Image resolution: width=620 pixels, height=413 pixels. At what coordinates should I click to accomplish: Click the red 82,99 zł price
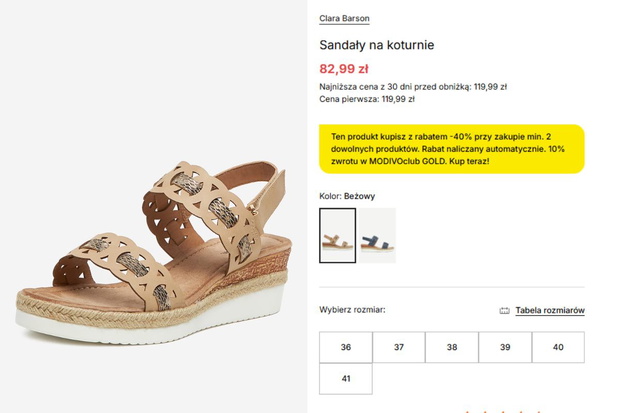[344, 69]
